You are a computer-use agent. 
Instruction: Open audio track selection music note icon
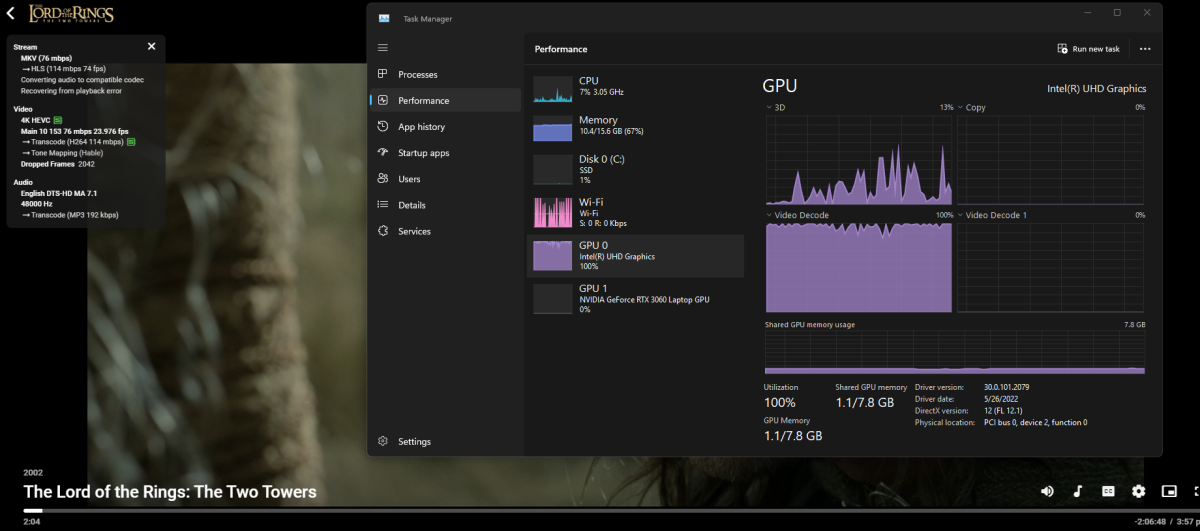(1078, 491)
